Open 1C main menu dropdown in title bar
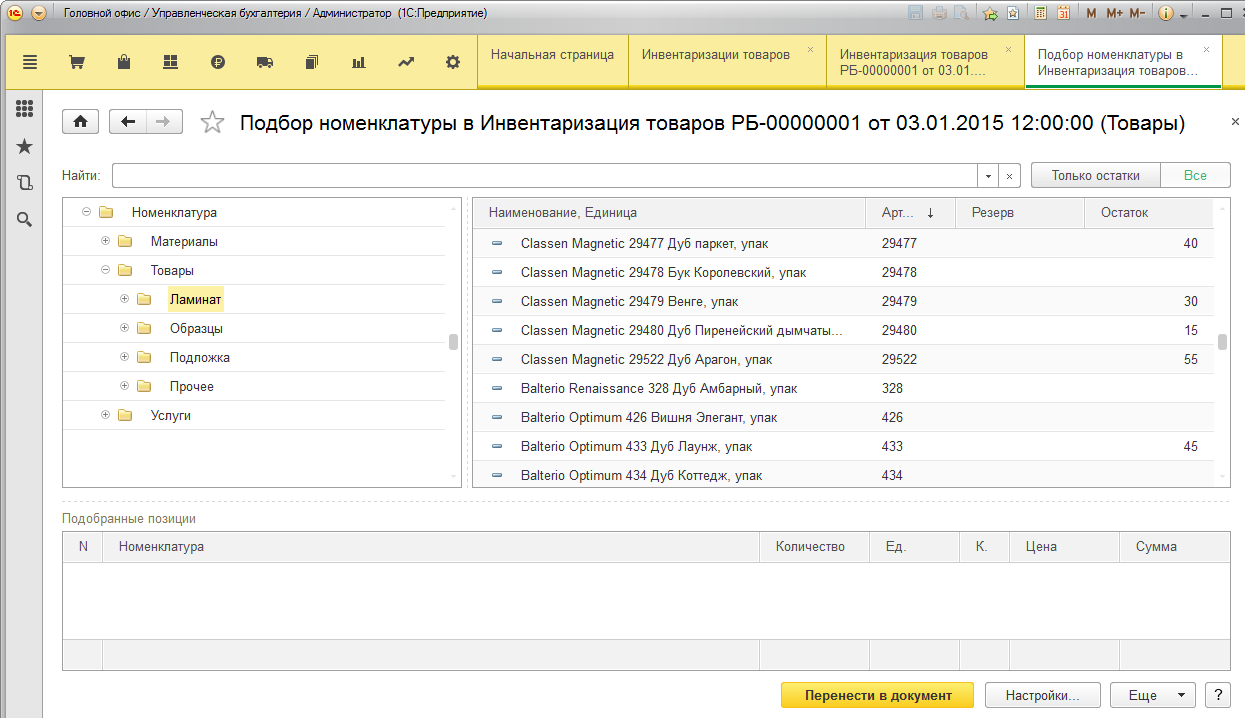The image size is (1245, 718). pos(39,14)
